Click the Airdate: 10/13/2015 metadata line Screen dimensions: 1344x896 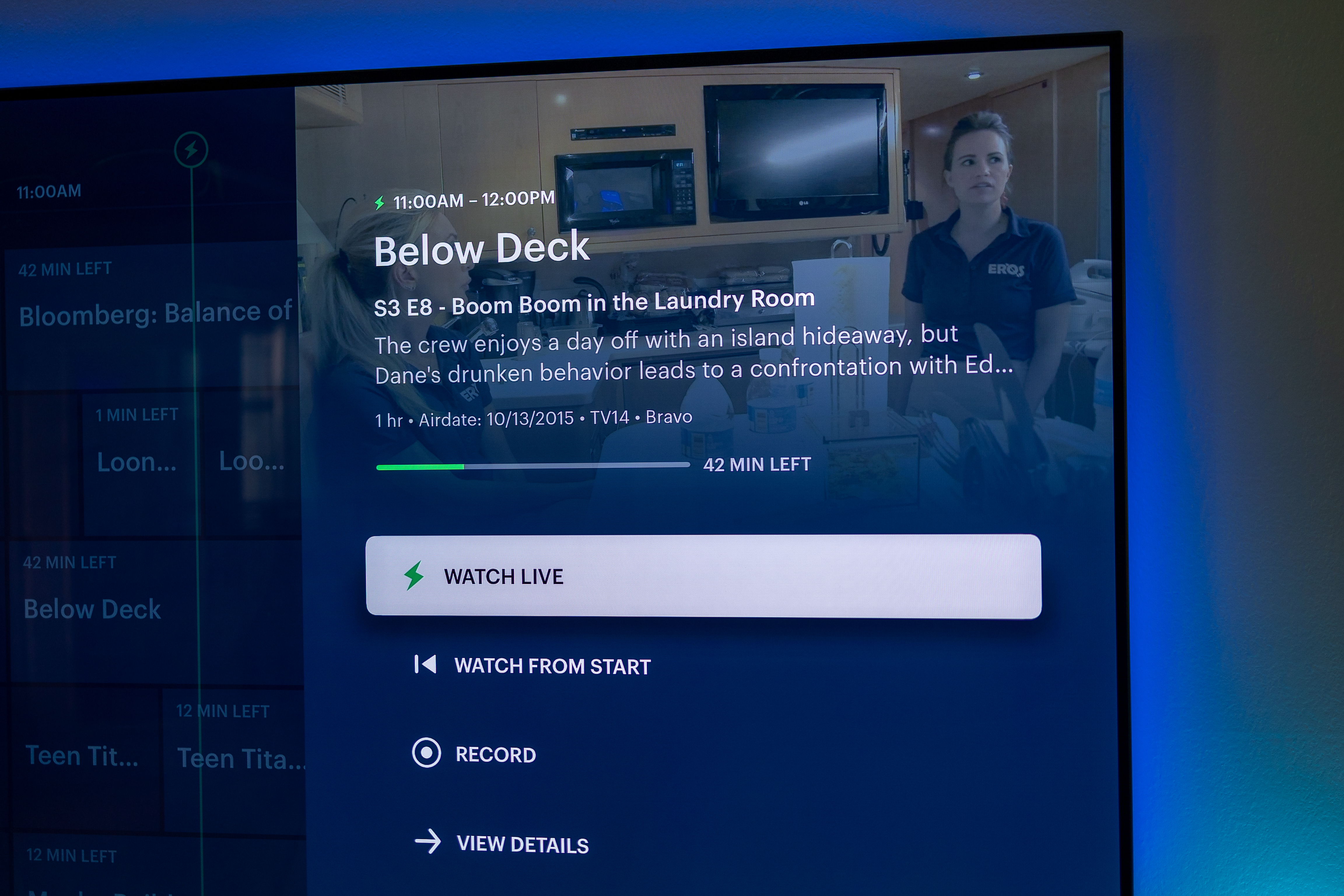[533, 418]
